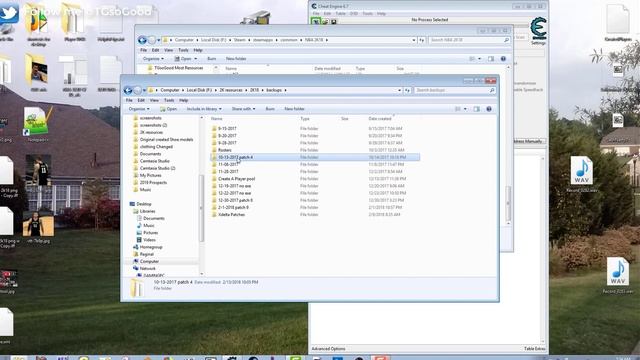Open Tools menu in backups window
Image resolution: width=640 pixels, height=360 pixels.
pos(169,100)
